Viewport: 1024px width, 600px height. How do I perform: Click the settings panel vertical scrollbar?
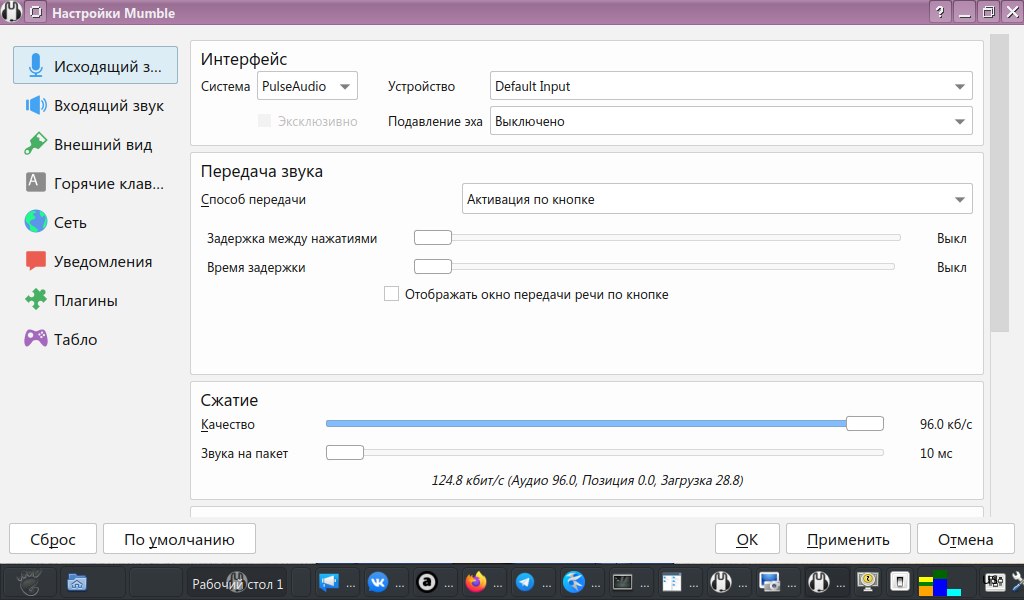(x=999, y=183)
